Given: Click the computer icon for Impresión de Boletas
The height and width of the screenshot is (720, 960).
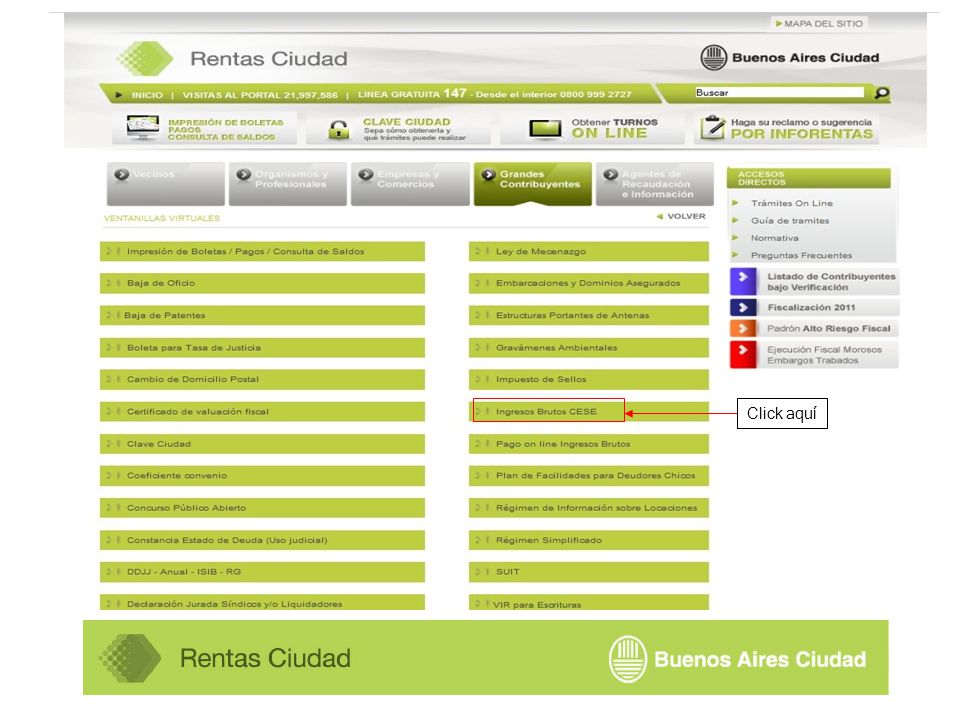Looking at the screenshot, I should (x=143, y=127).
